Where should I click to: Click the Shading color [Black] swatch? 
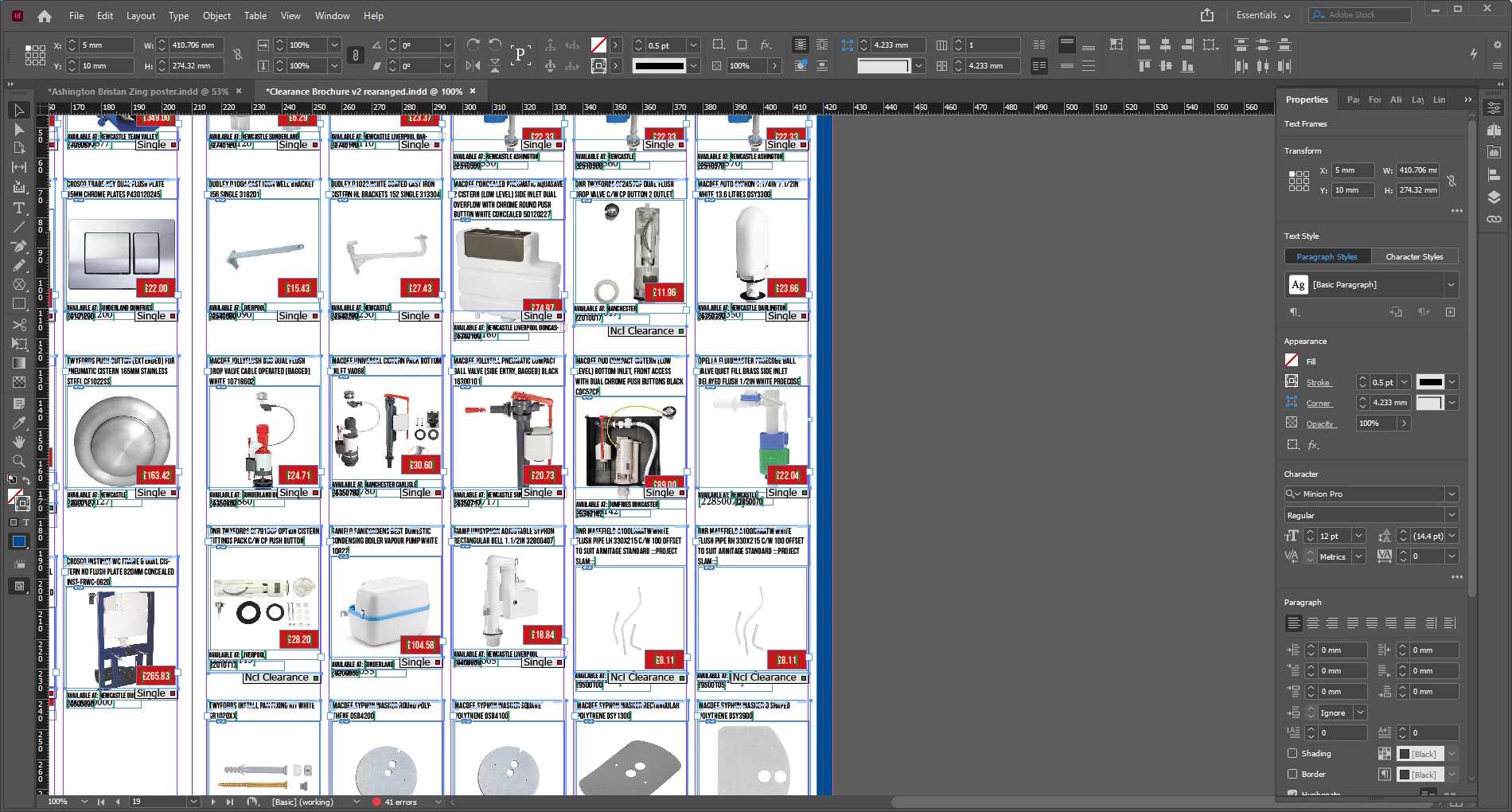1420,754
